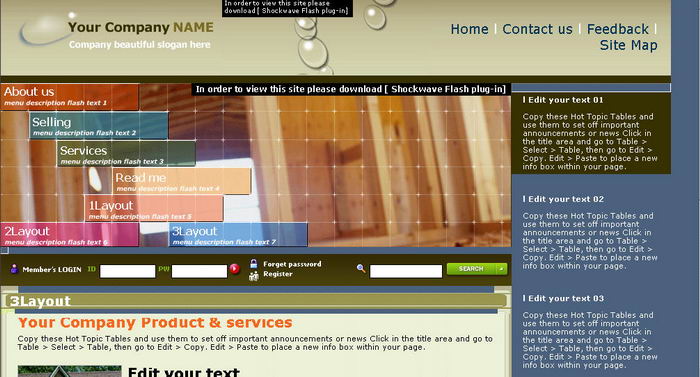Click the padlock icon beside Forget password

254,264
